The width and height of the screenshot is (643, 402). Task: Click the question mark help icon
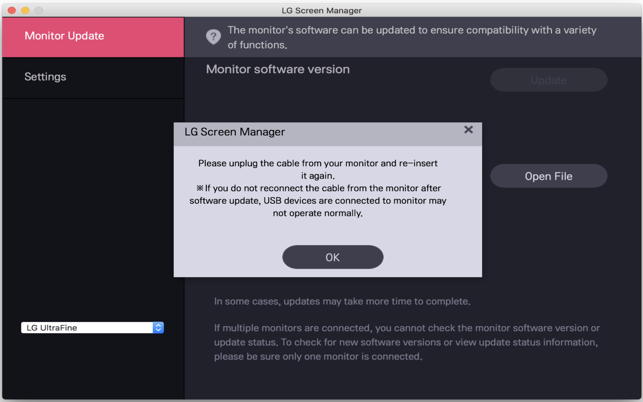pyautogui.click(x=213, y=37)
